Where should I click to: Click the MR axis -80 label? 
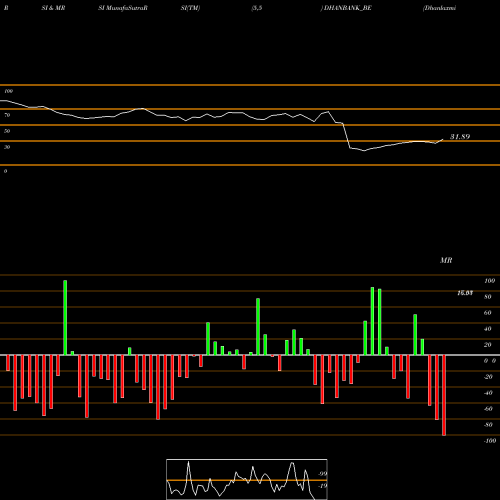[488, 425]
